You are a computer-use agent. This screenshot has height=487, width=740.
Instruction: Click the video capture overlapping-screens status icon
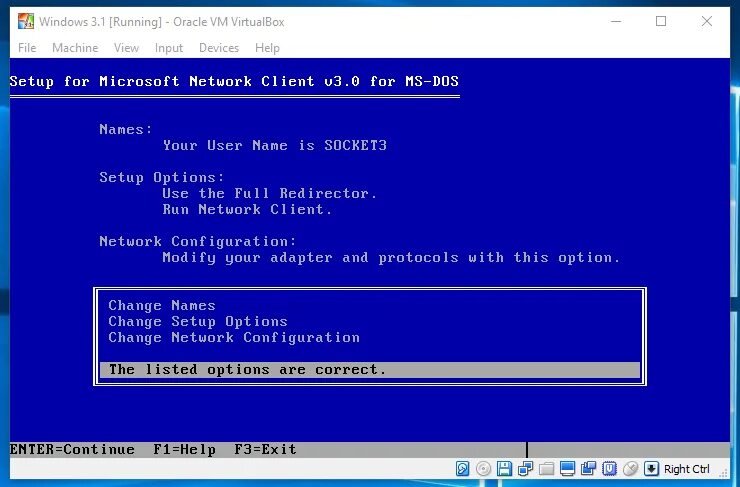[588, 469]
